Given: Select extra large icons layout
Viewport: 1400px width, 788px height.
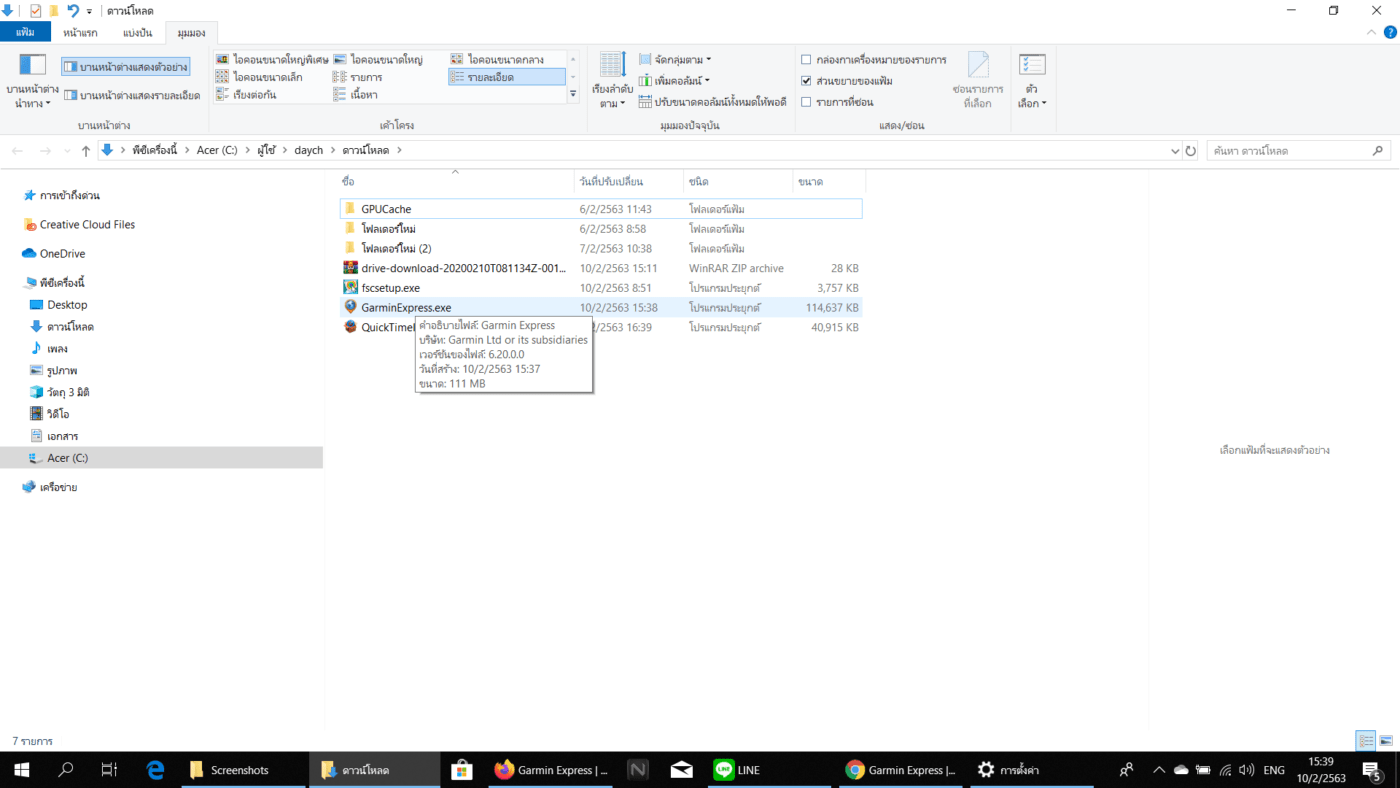Looking at the screenshot, I should coord(272,60).
